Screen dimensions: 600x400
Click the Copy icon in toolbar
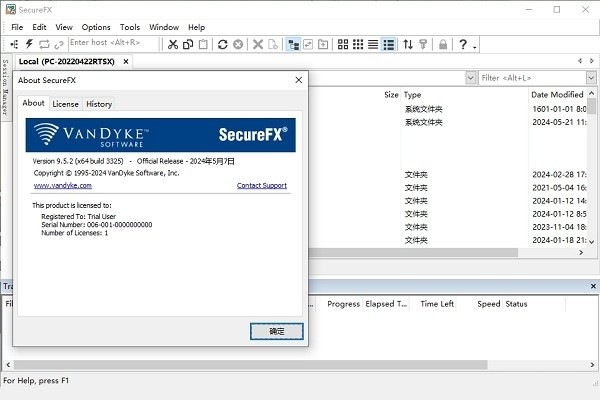pos(189,44)
